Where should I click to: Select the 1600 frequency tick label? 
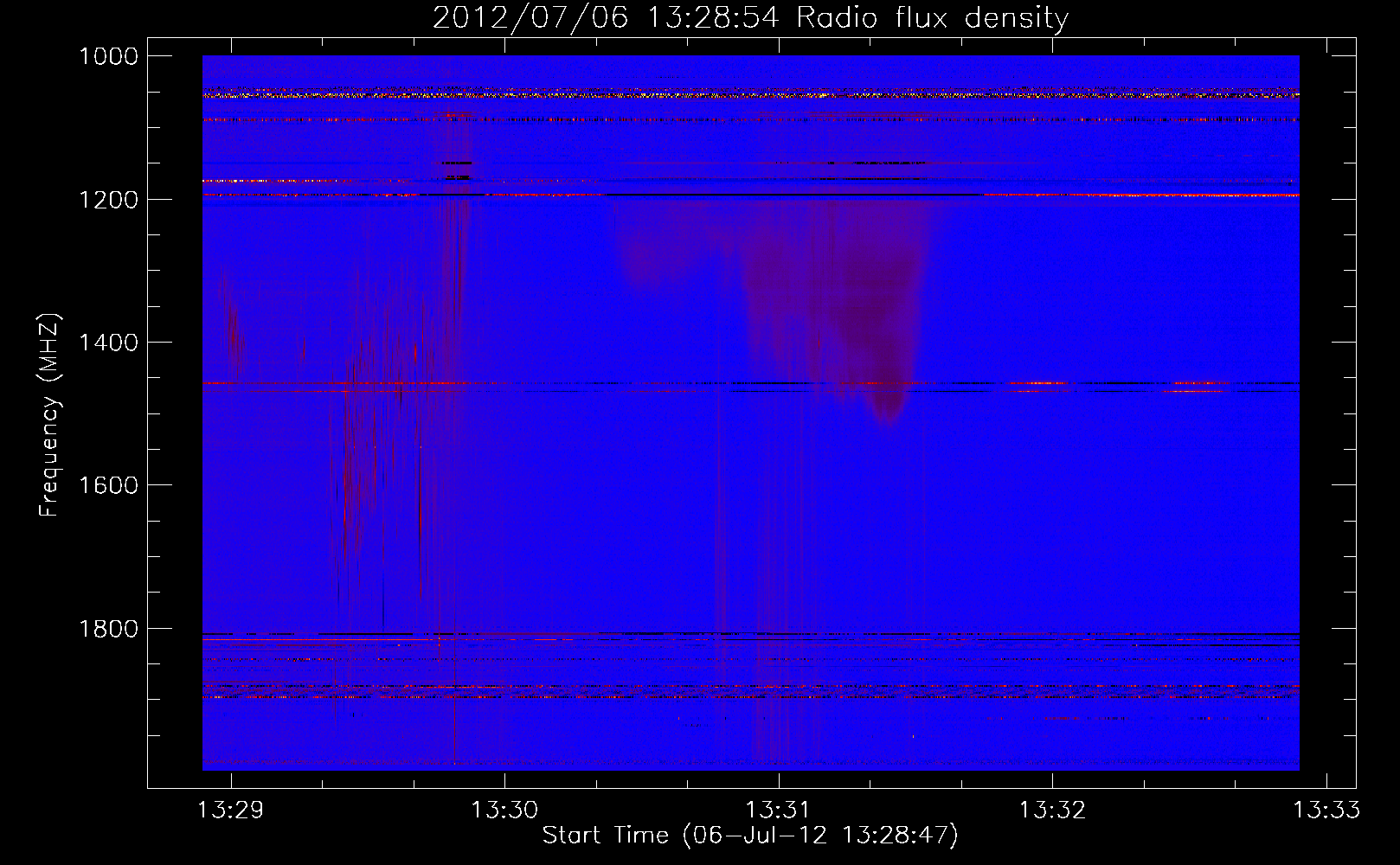[108, 485]
